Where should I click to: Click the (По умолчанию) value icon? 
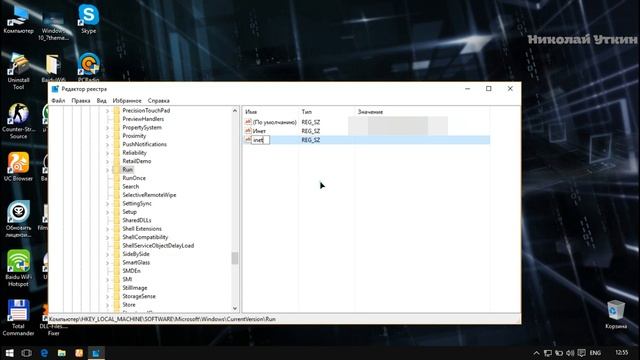(x=248, y=122)
